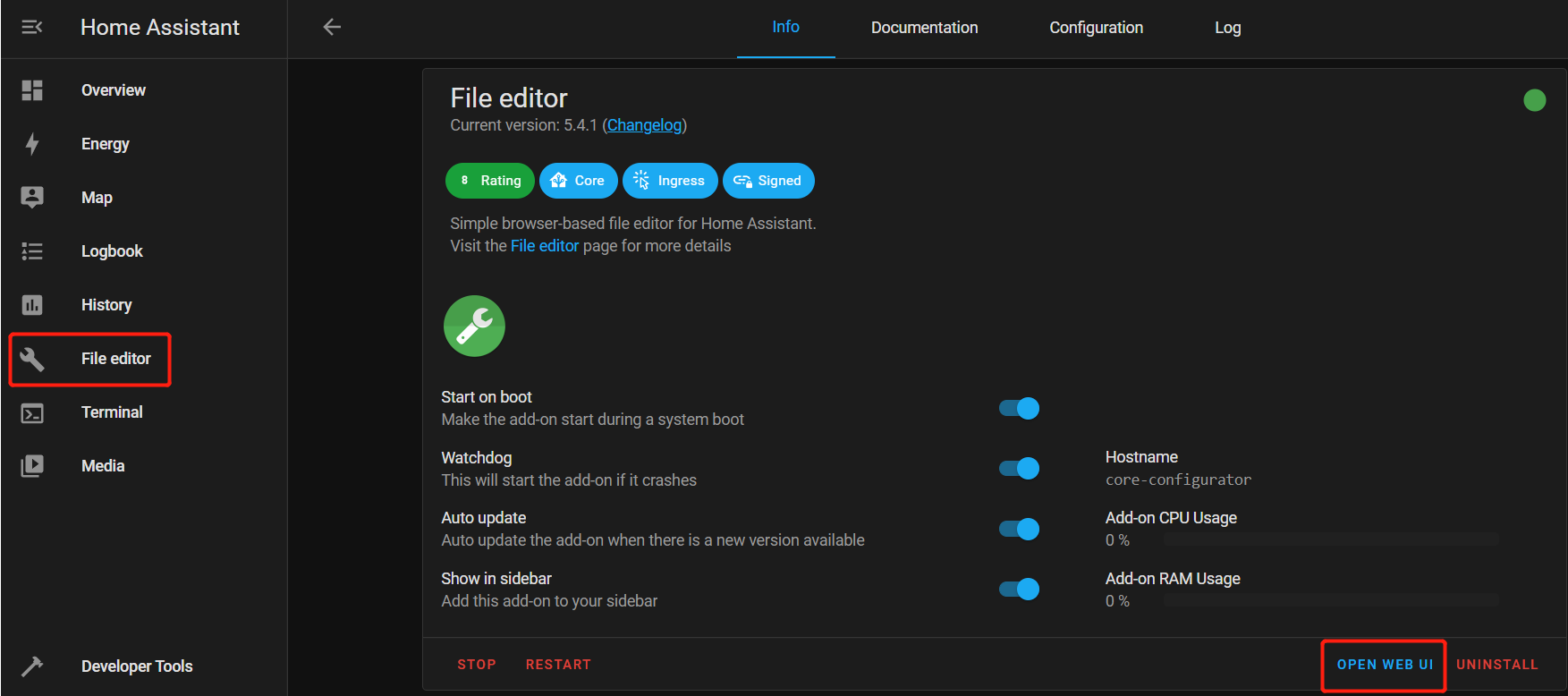Click the Terminal console icon

(32, 413)
